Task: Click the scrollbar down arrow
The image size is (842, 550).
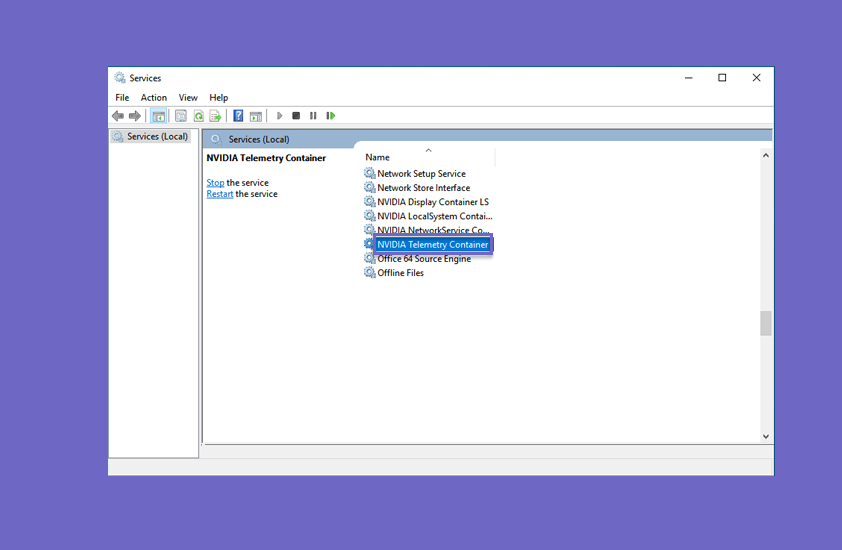Action: [x=766, y=436]
